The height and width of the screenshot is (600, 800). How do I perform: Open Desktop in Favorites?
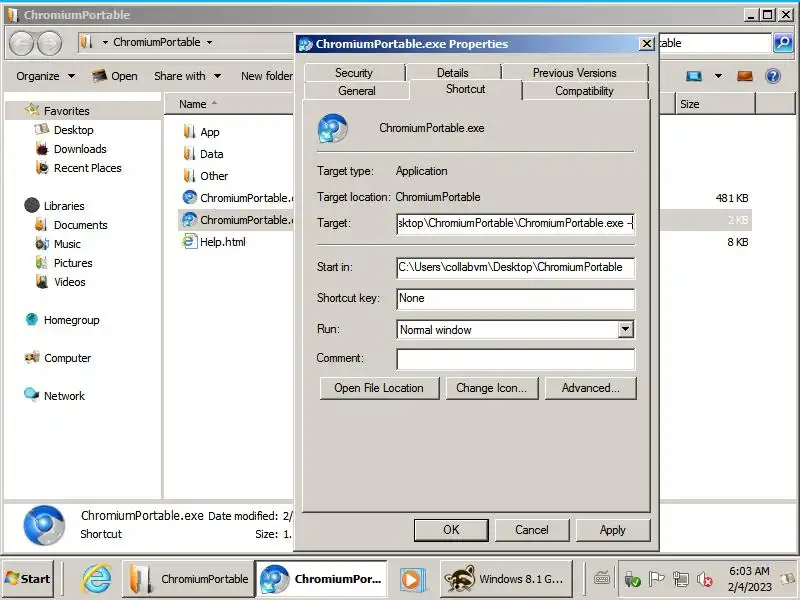tap(73, 130)
